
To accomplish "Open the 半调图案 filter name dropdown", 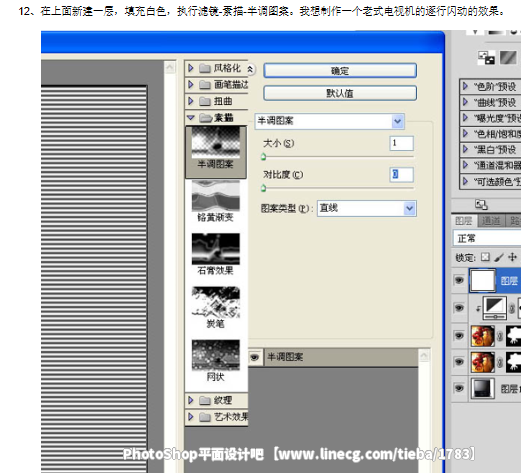I will pos(330,121).
